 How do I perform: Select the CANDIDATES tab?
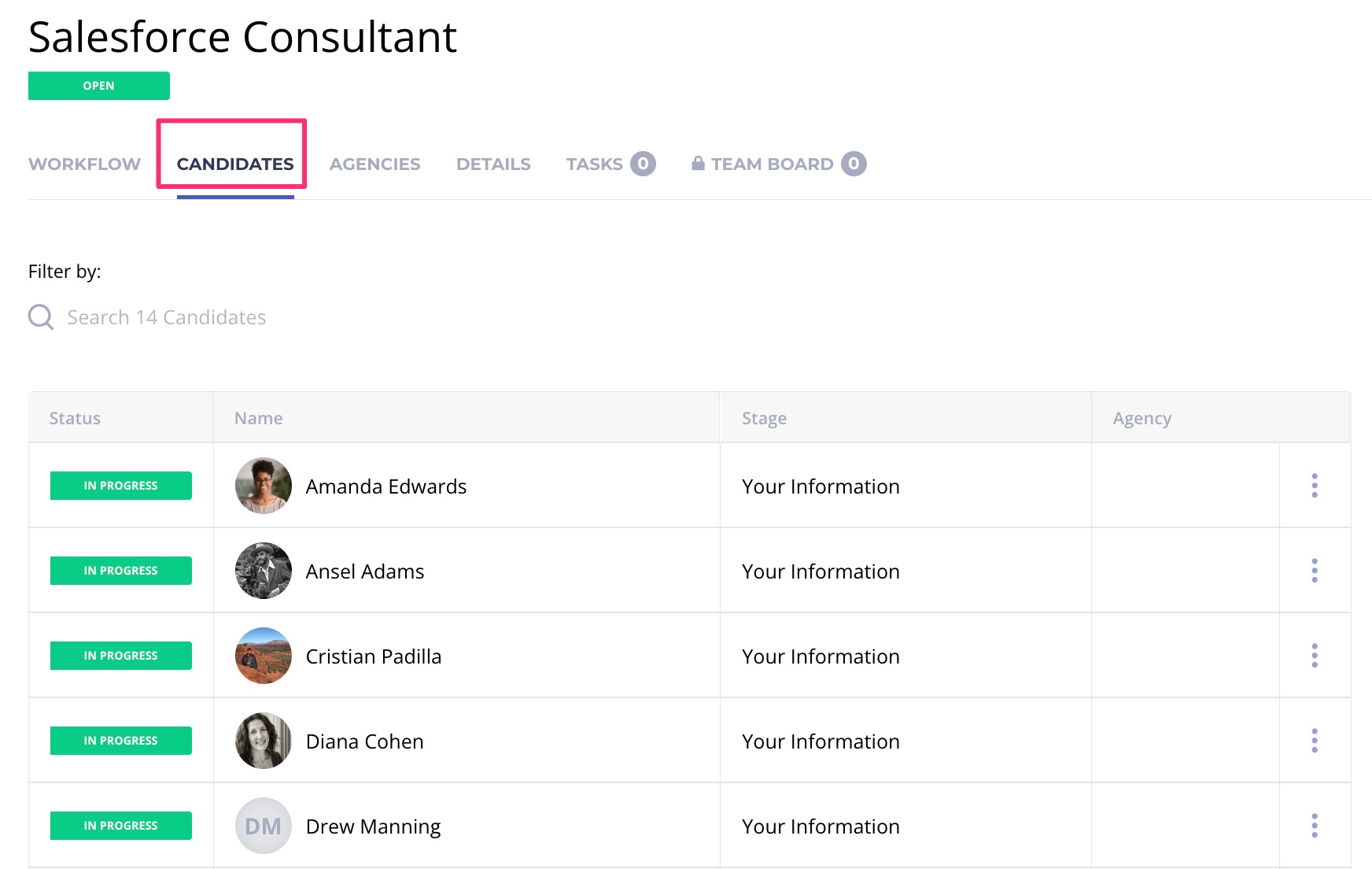(x=235, y=164)
